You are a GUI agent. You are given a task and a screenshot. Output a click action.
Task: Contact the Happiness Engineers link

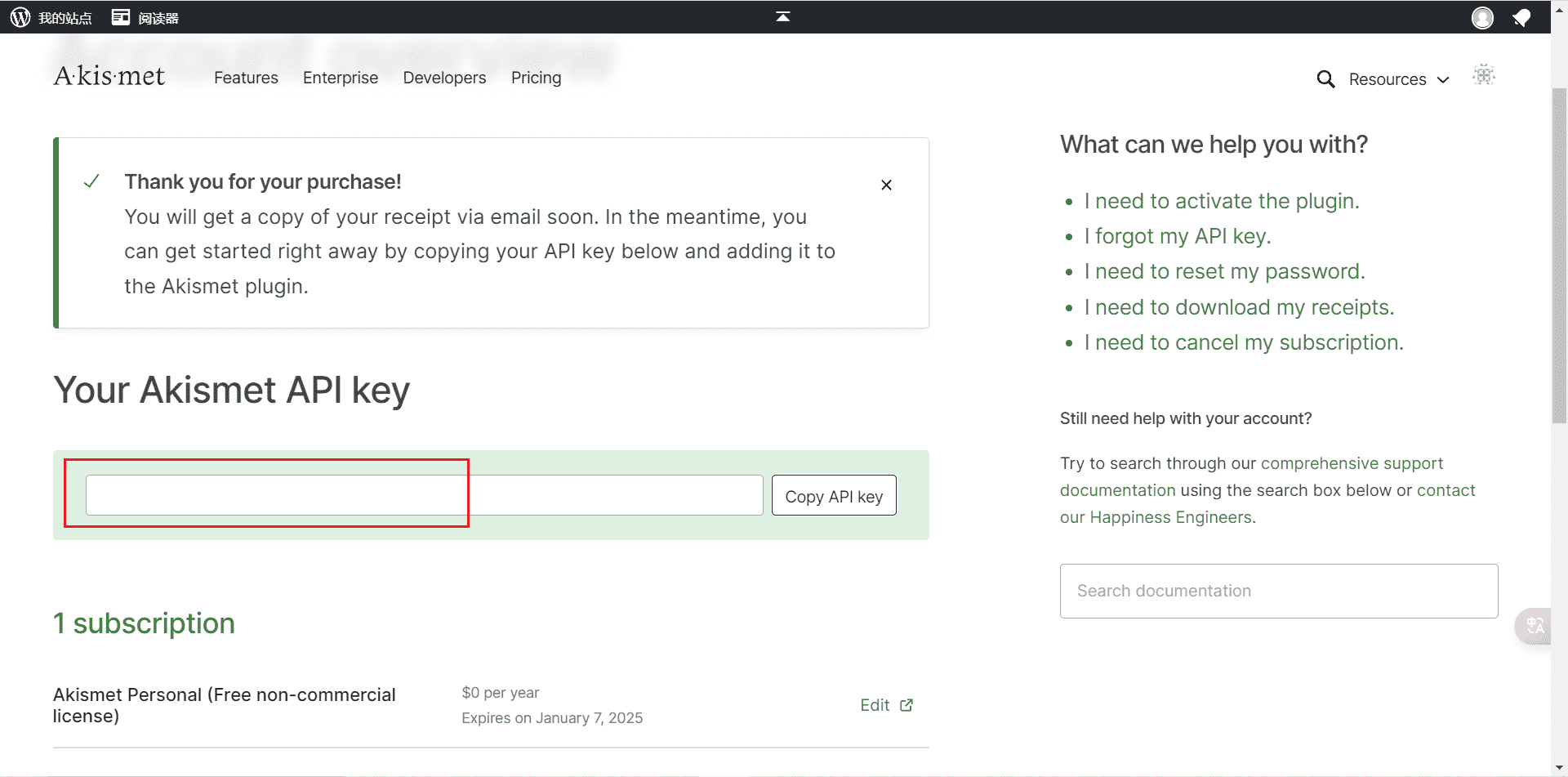1267,503
